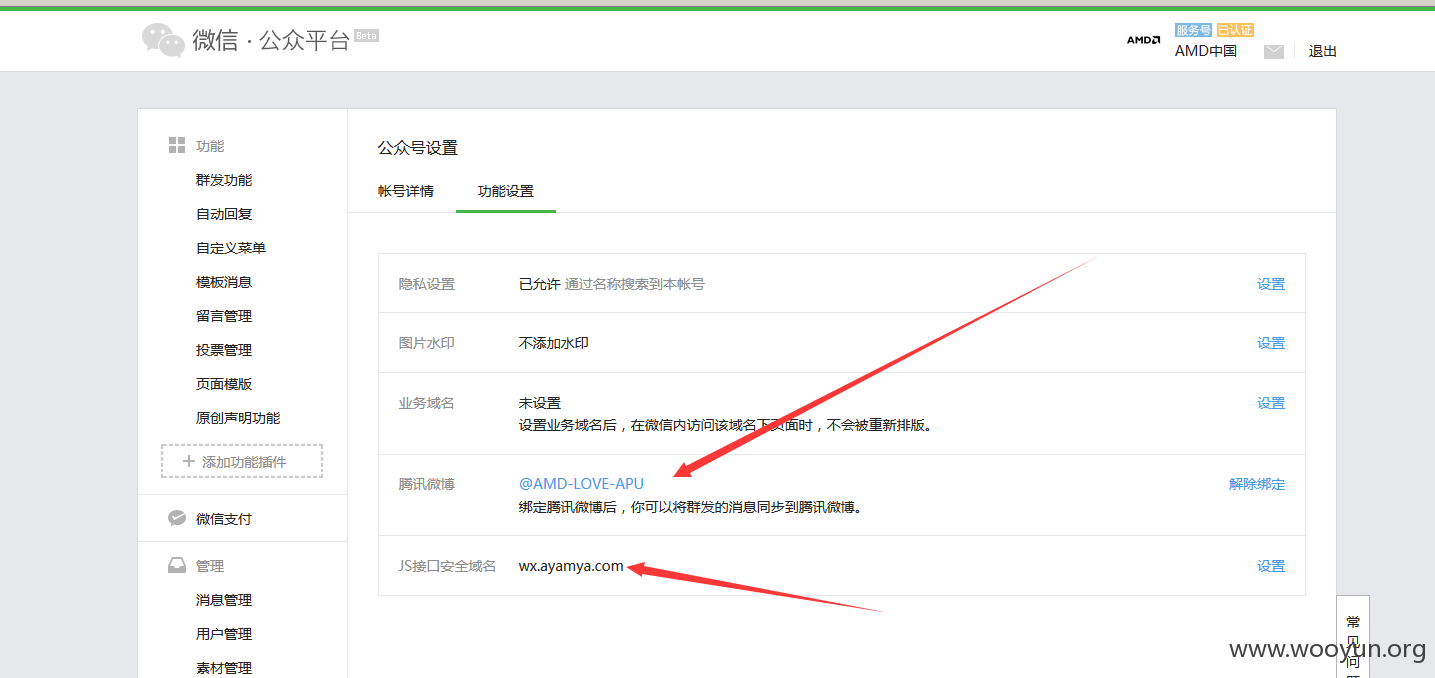1435x678 pixels.
Task: Click AMD中国 account name
Action: (x=1206, y=51)
